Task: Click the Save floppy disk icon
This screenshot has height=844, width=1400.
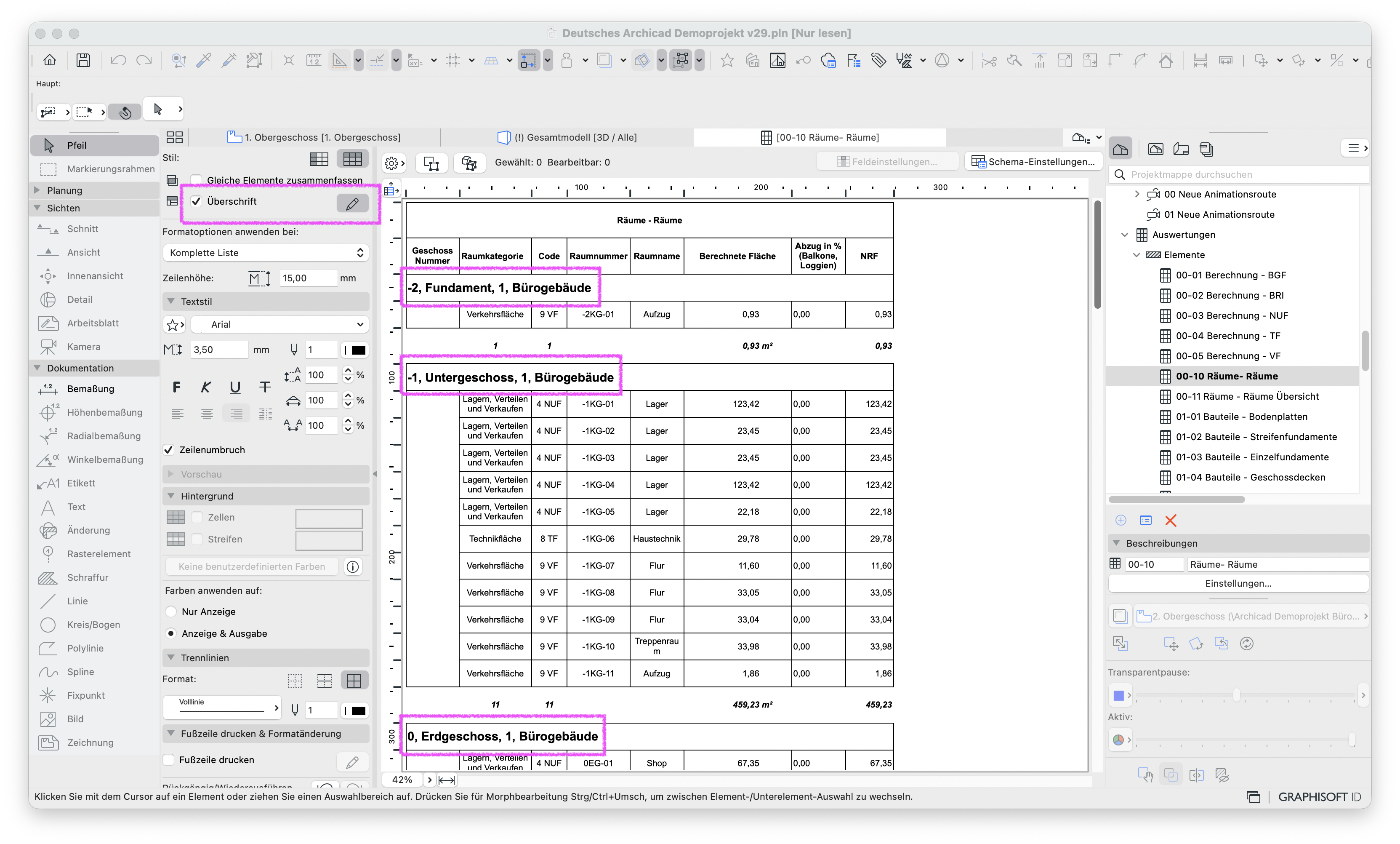Action: point(83,60)
